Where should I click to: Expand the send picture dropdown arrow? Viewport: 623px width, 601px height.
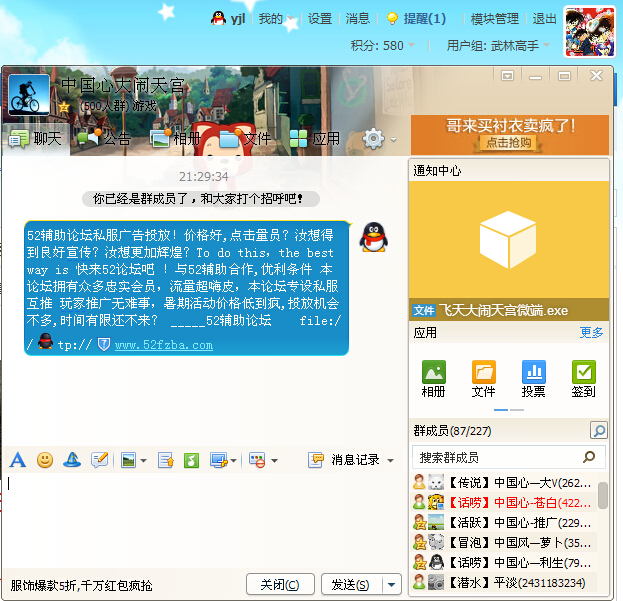[x=143, y=461]
